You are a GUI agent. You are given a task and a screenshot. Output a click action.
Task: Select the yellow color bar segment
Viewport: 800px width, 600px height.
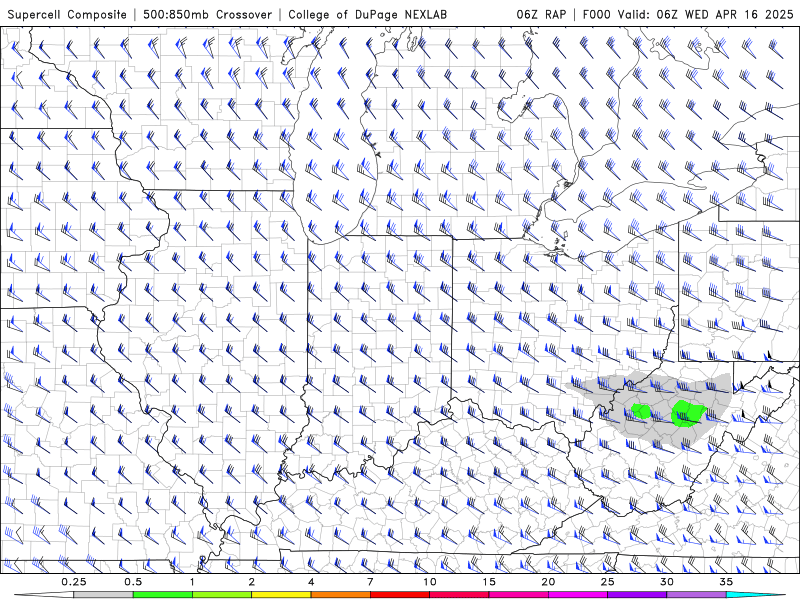click(281, 595)
